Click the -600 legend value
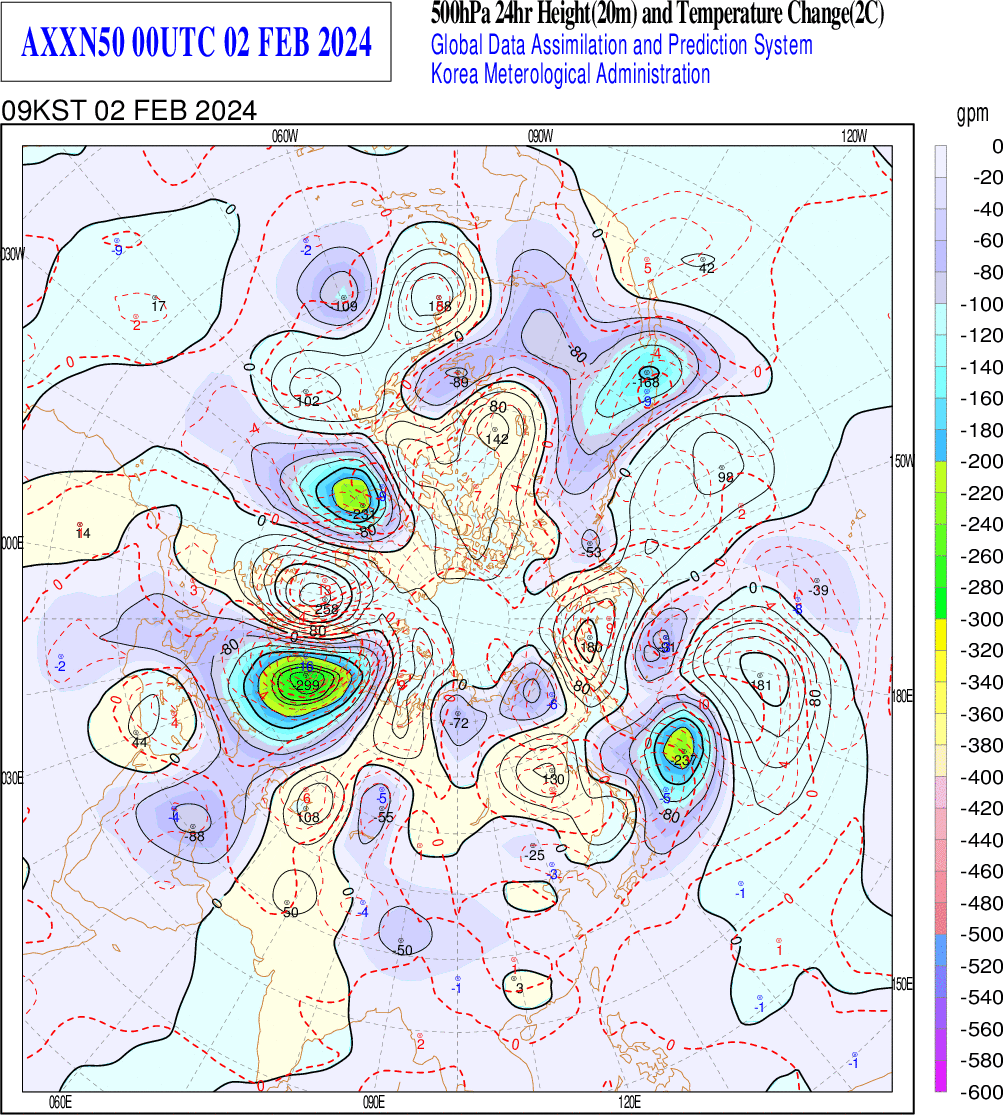1003x1115 pixels. point(981,1092)
